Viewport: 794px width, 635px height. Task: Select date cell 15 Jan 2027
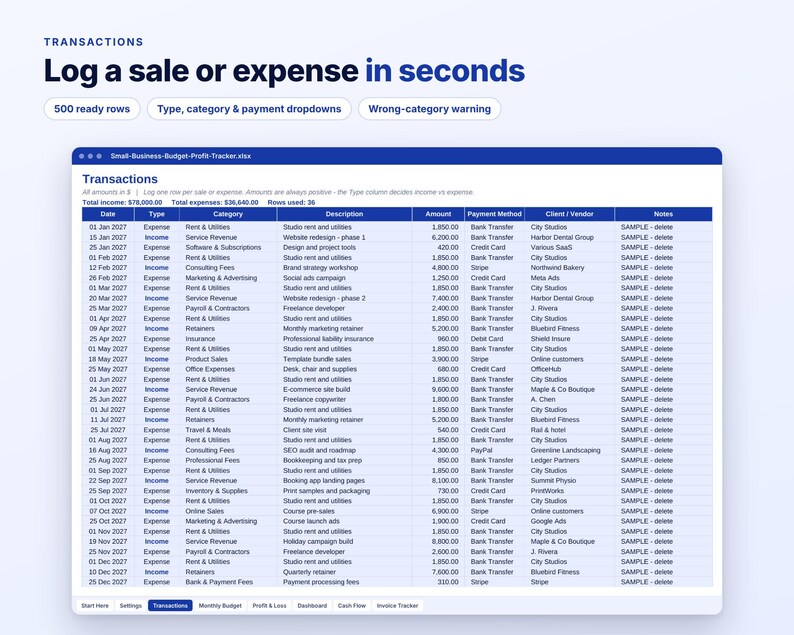coord(108,237)
